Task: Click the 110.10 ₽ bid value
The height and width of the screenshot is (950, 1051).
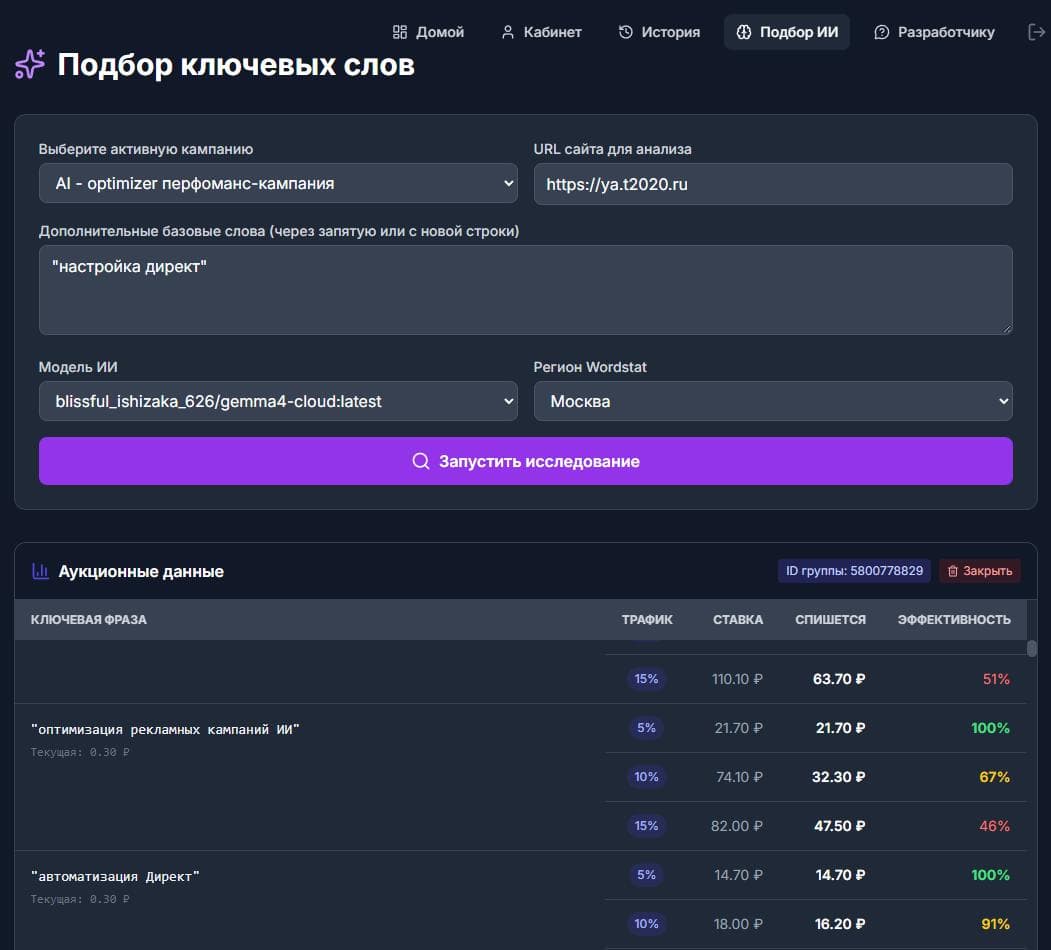Action: 737,679
